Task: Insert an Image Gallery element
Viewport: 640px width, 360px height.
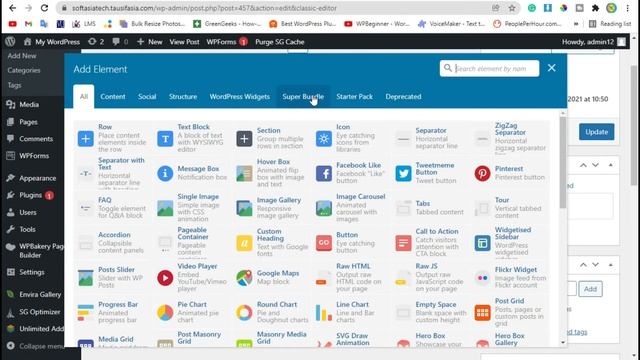Action: (x=271, y=208)
